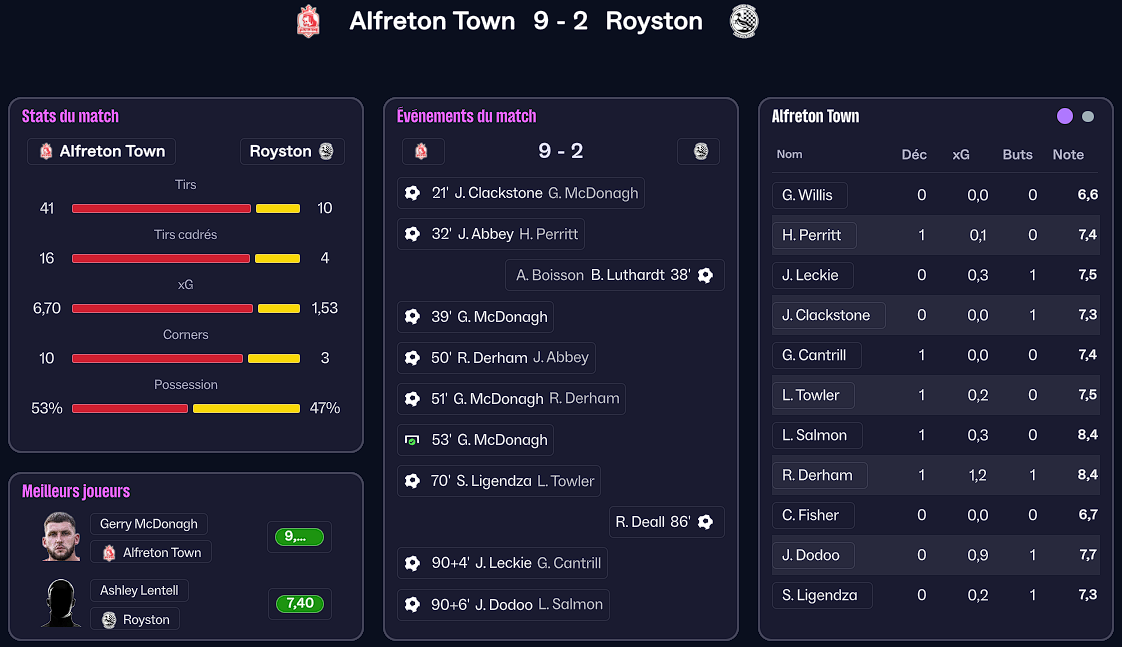1122x647 pixels.
Task: Click the goal icon beside Luthardt 38'
Action: click(x=705, y=275)
